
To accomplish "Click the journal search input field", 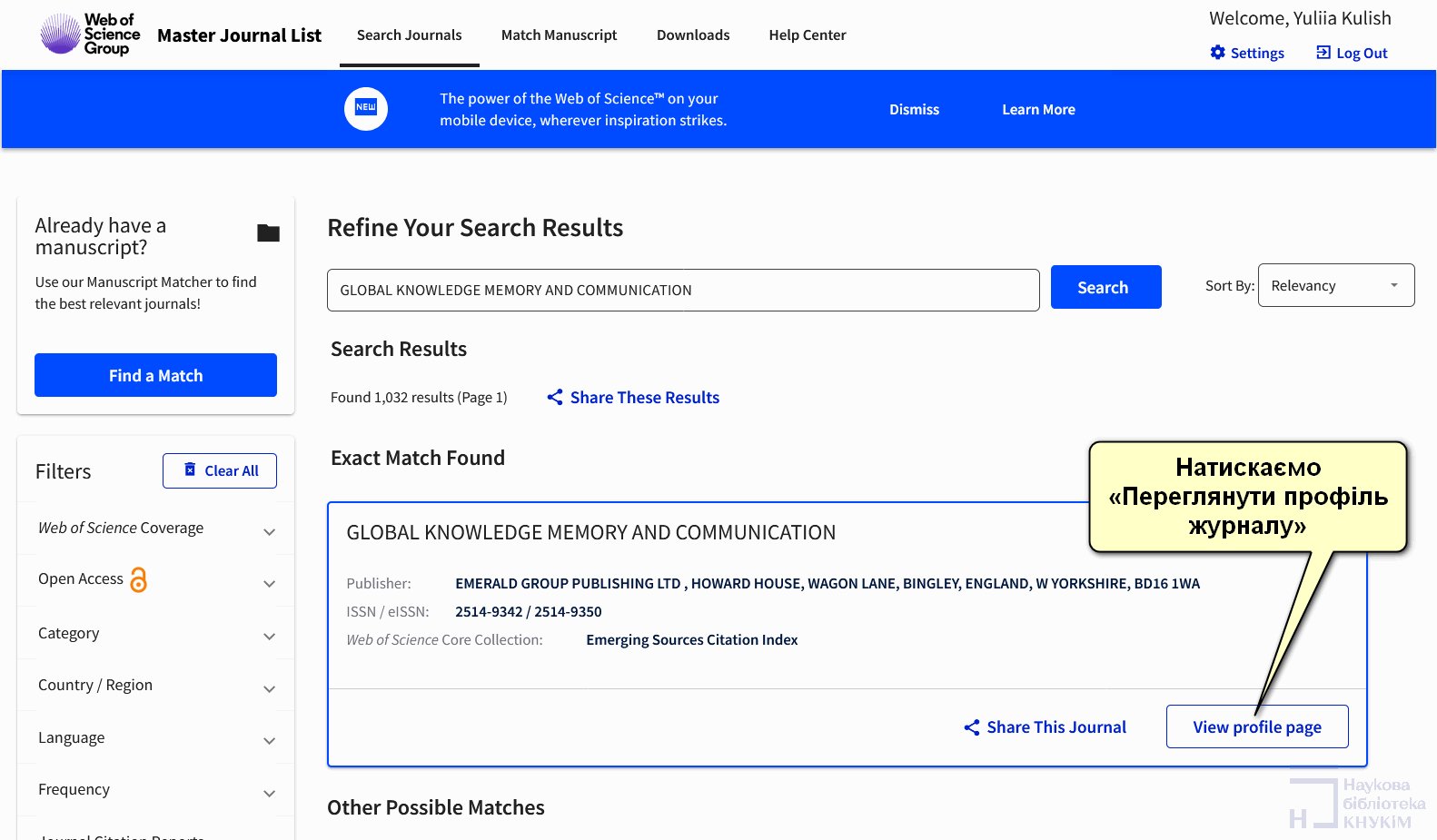I will coord(682,290).
